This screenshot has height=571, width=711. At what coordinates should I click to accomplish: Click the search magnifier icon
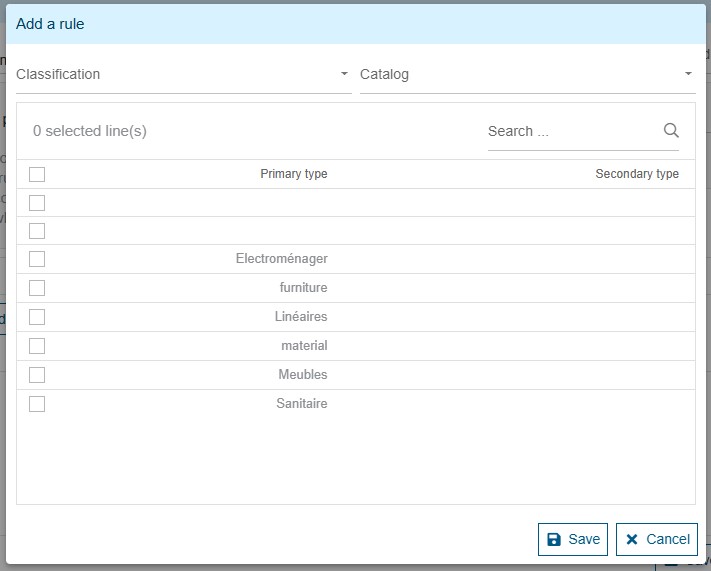tap(671, 131)
